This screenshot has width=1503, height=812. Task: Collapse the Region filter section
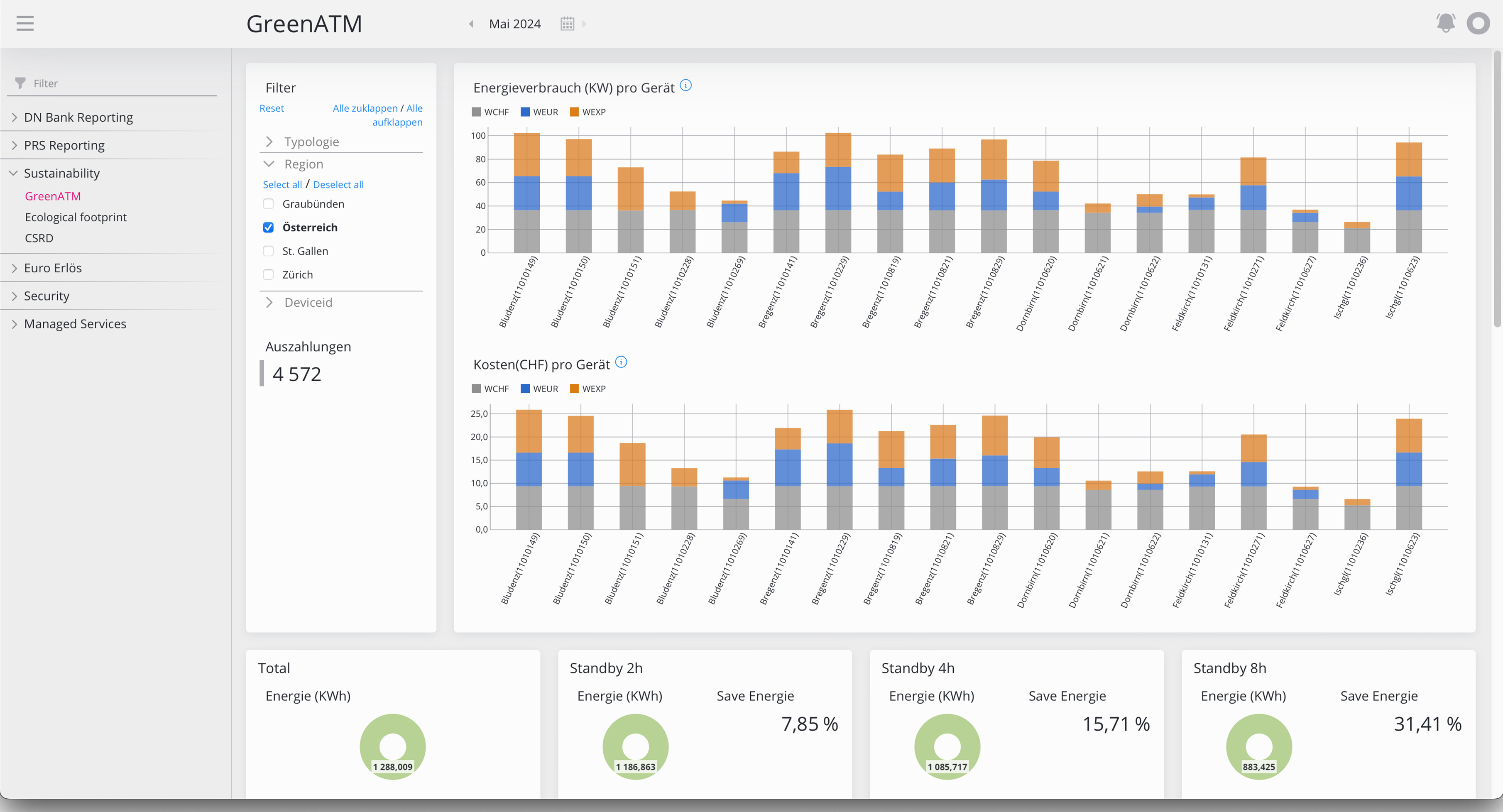269,164
